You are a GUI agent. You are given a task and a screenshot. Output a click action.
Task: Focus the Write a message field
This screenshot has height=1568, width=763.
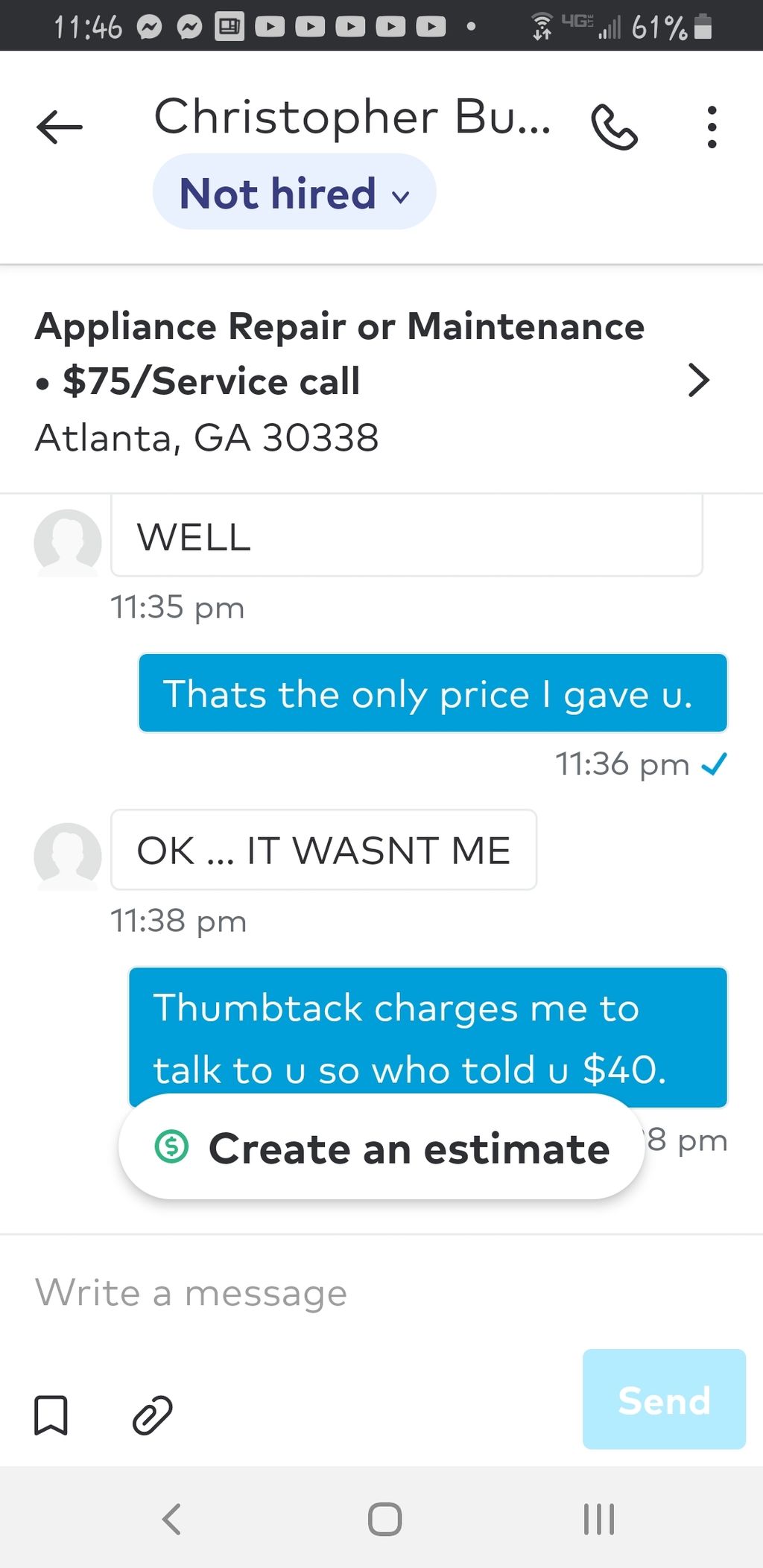(x=381, y=1293)
